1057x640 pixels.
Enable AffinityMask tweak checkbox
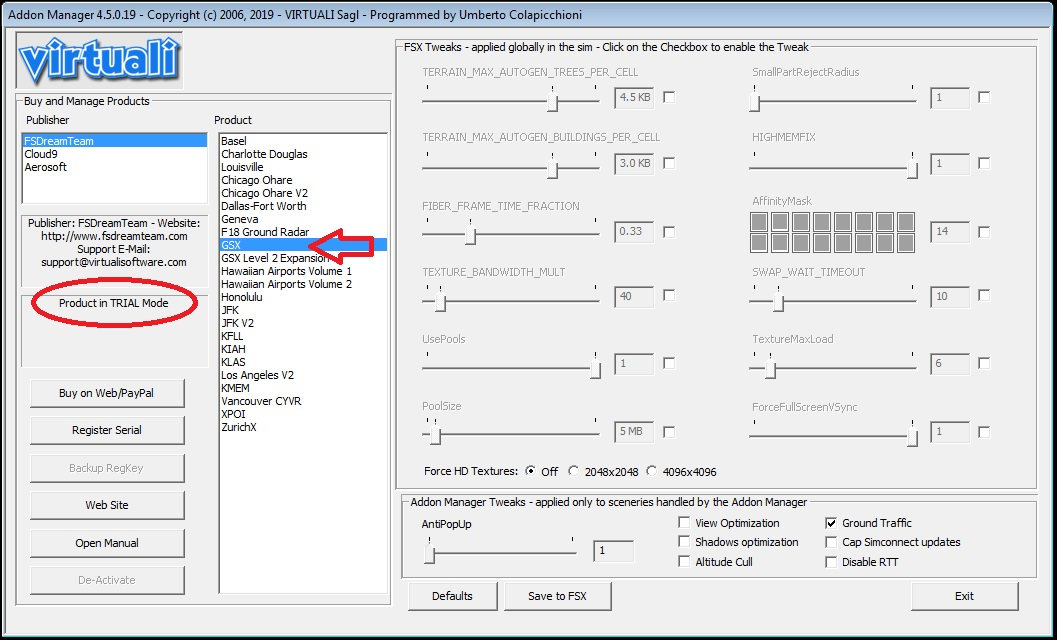point(984,231)
